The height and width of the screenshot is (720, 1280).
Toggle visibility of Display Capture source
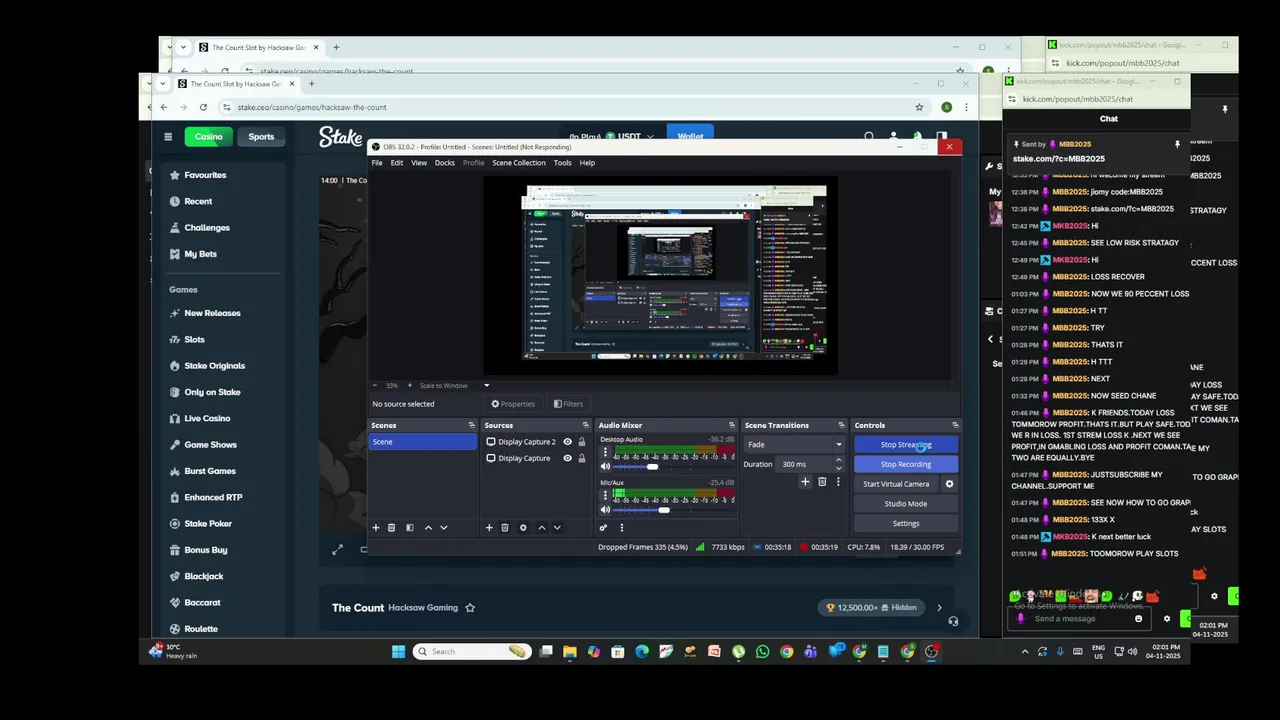coord(567,458)
